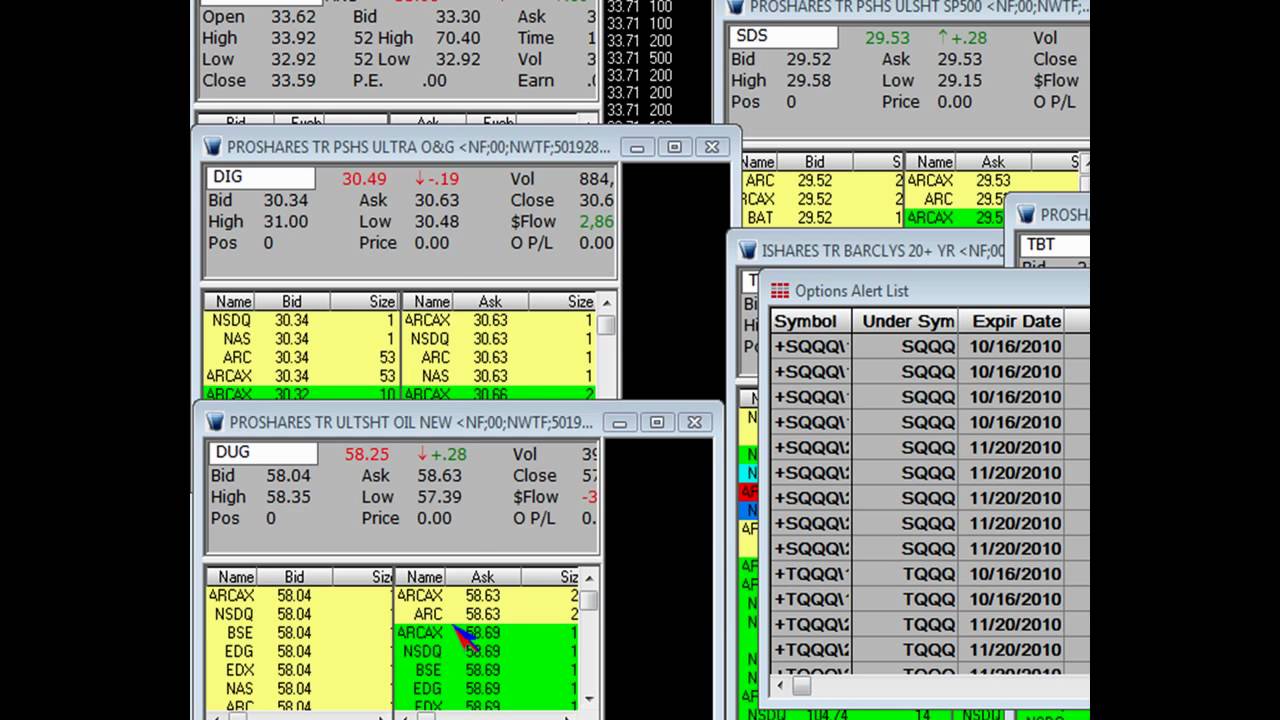This screenshot has height=720, width=1280.
Task: Click bid-side Name header in DIG window
Action: [230, 301]
